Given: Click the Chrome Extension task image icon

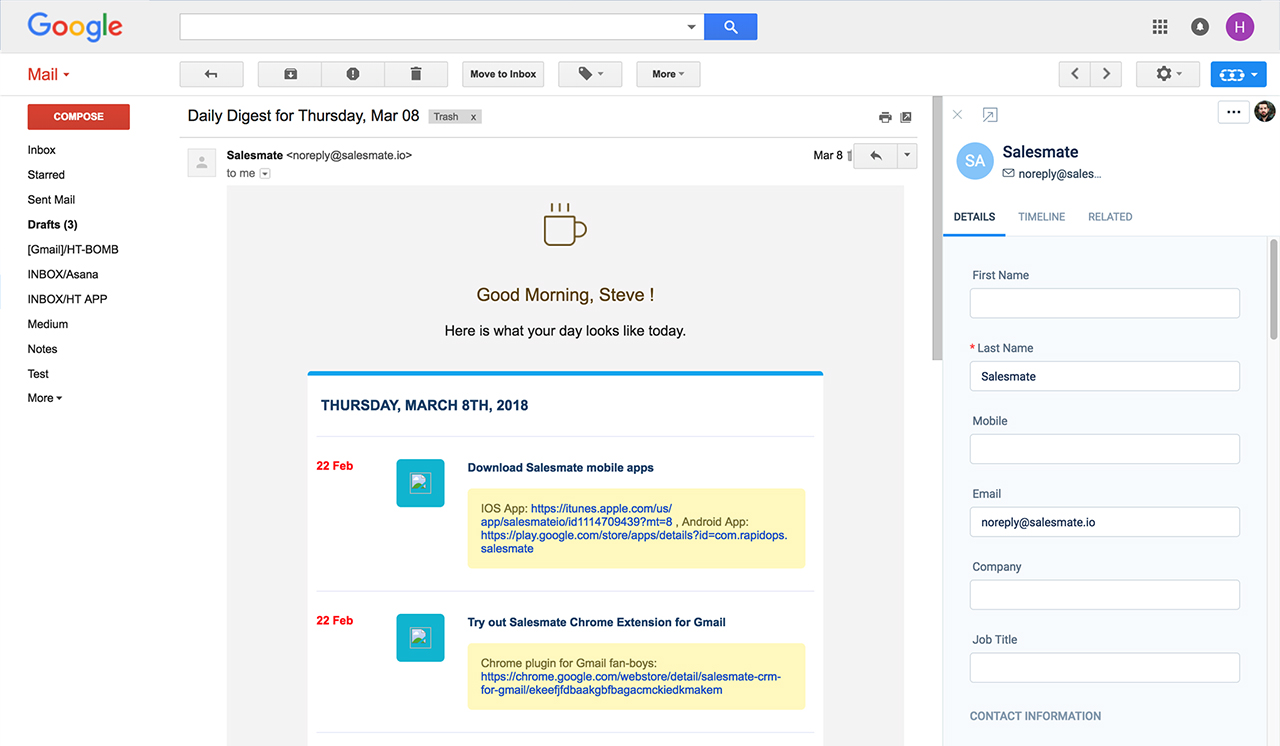Looking at the screenshot, I should tap(420, 637).
